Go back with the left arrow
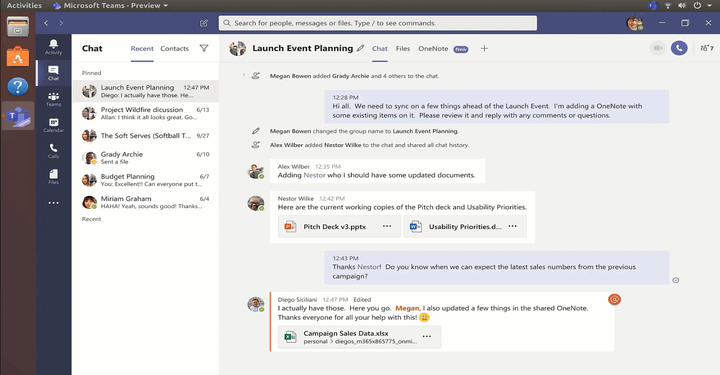Viewport: 720px width, 375px height. [x=46, y=23]
